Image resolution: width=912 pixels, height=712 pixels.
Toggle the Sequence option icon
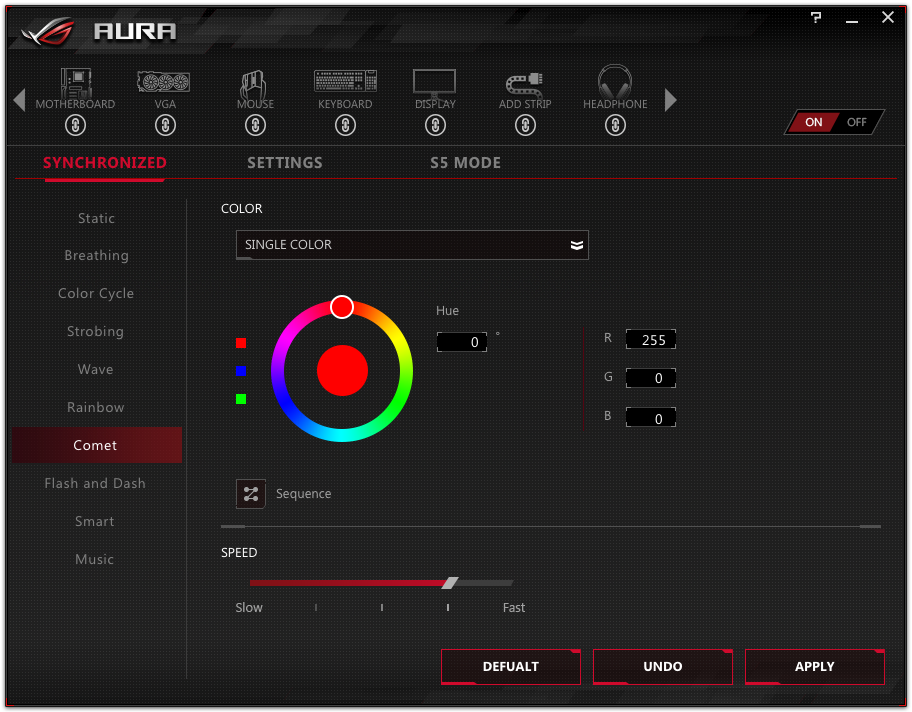click(251, 494)
